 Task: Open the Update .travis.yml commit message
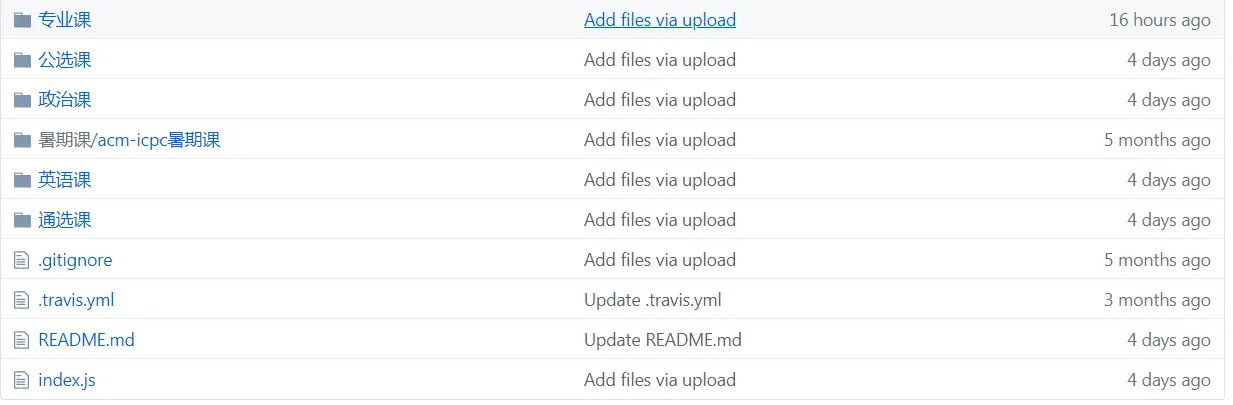[653, 300]
